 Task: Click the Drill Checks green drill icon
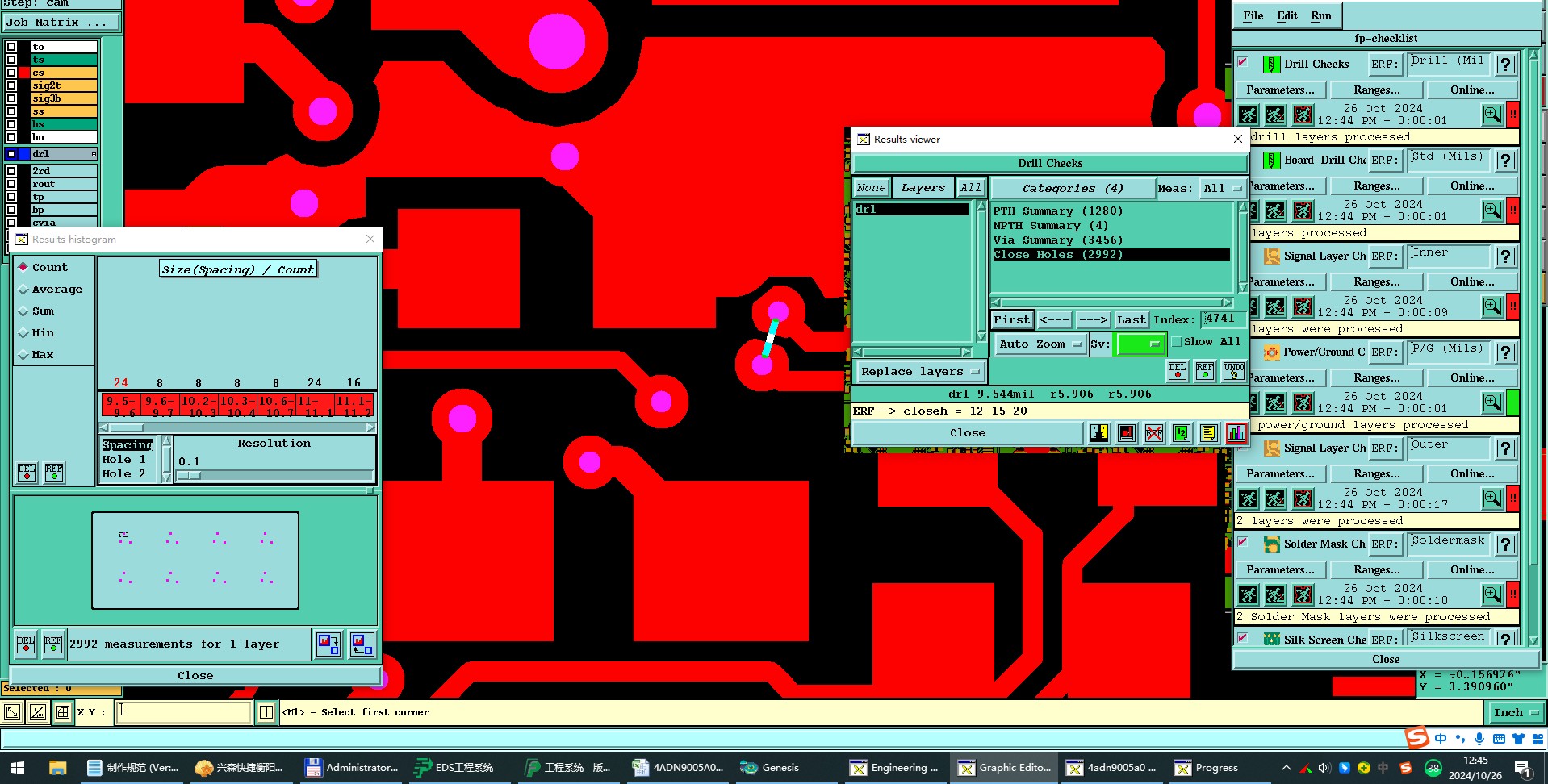pyautogui.click(x=1271, y=65)
